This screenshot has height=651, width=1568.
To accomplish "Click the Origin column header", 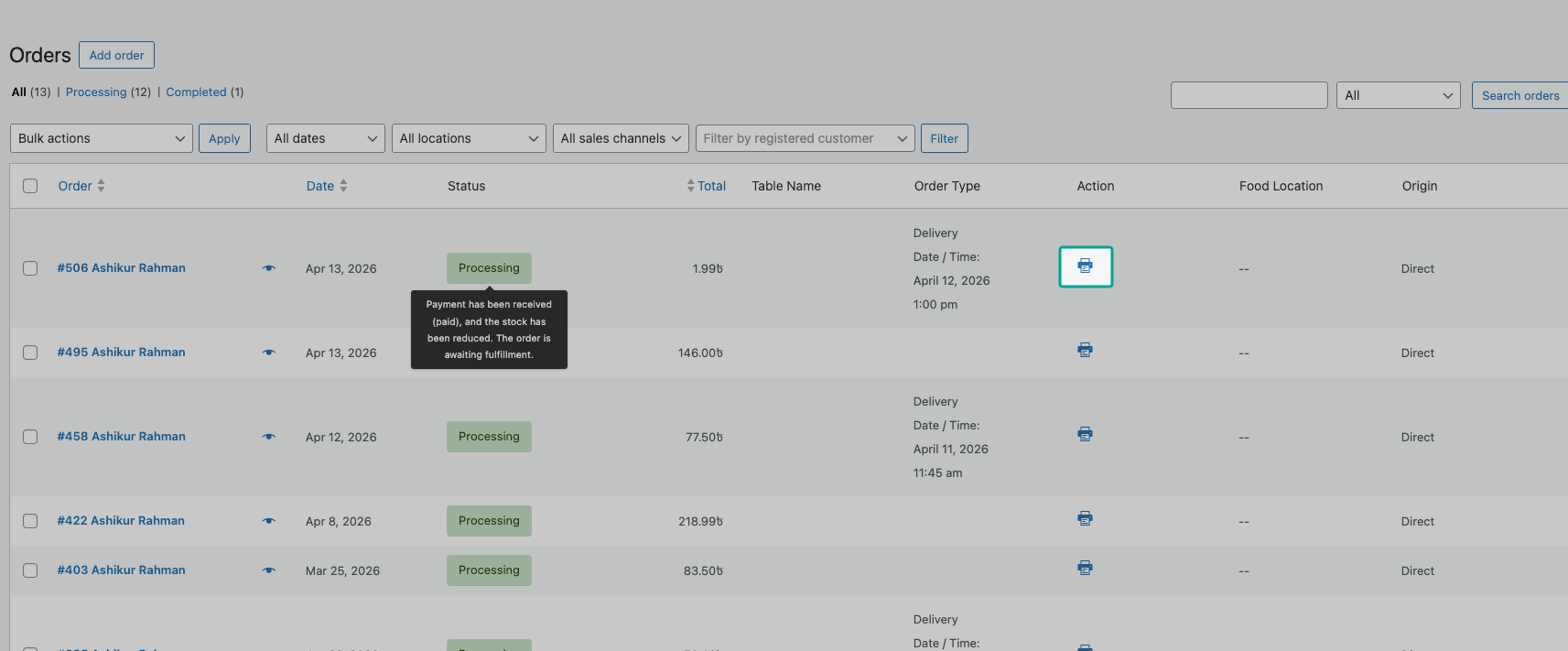I will click(1420, 186).
